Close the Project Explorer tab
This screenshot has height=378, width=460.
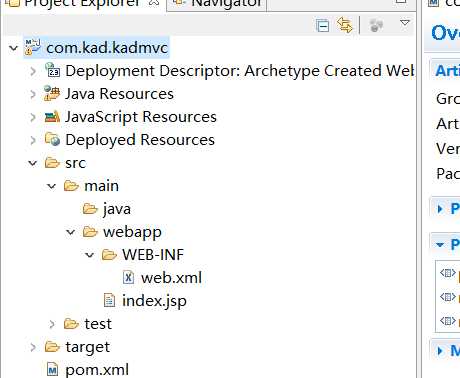(x=154, y=3)
